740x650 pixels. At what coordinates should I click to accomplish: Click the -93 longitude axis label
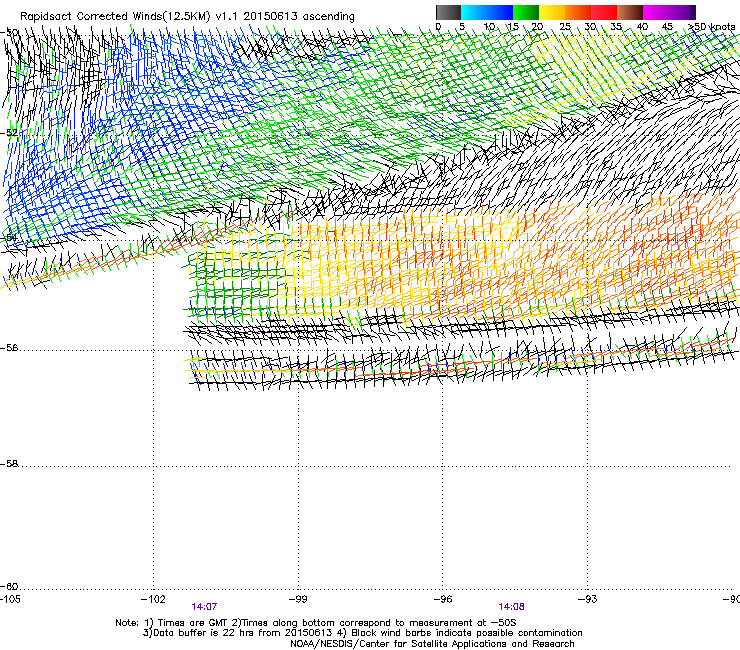[587, 599]
